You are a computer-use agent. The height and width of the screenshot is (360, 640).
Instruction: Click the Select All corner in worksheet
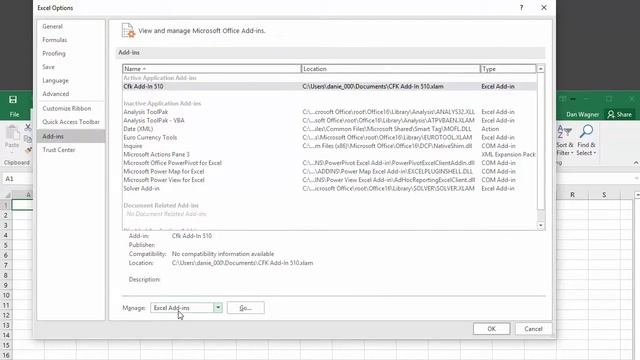(x=7, y=195)
